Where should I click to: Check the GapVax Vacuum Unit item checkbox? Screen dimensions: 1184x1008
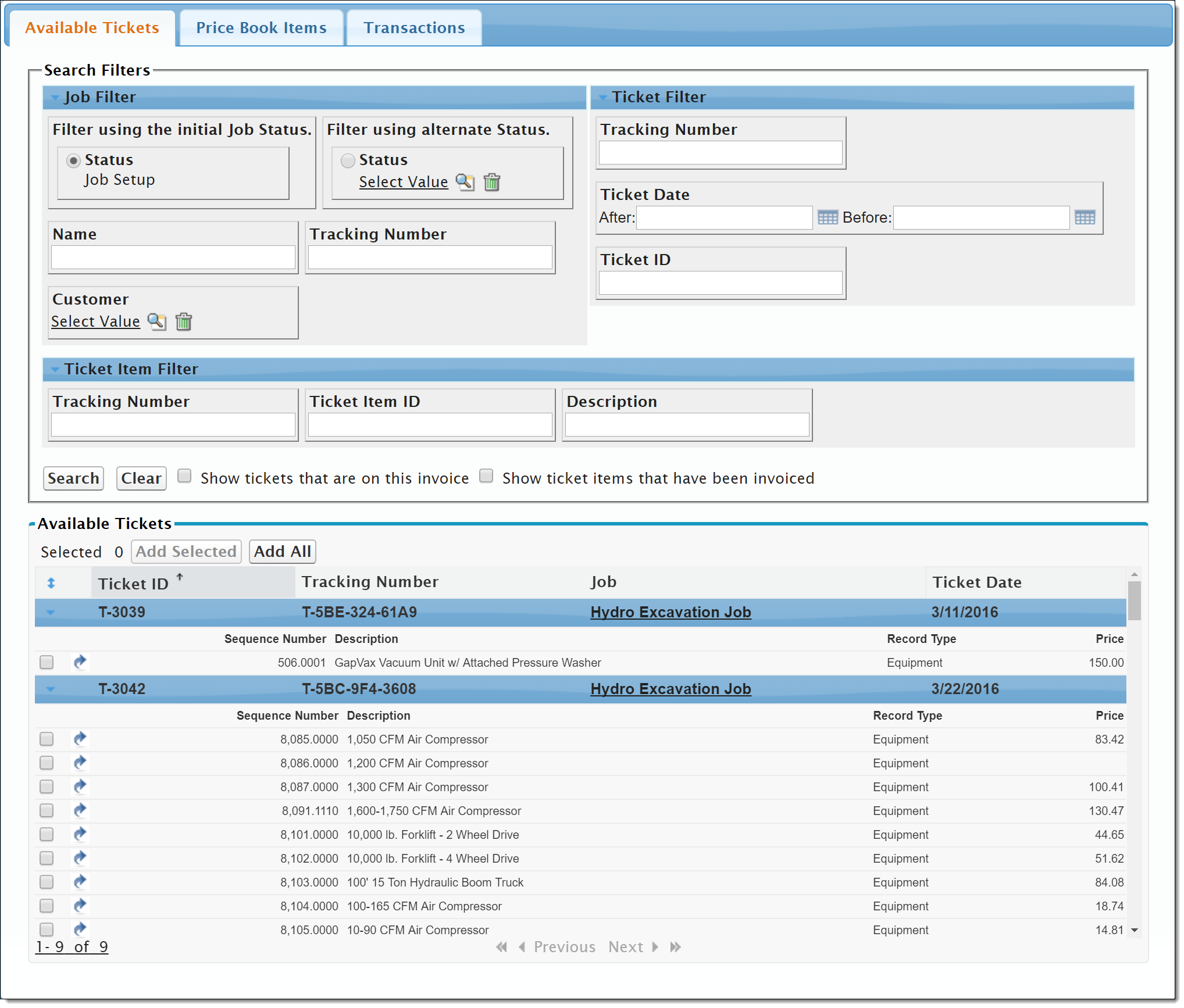pos(47,662)
